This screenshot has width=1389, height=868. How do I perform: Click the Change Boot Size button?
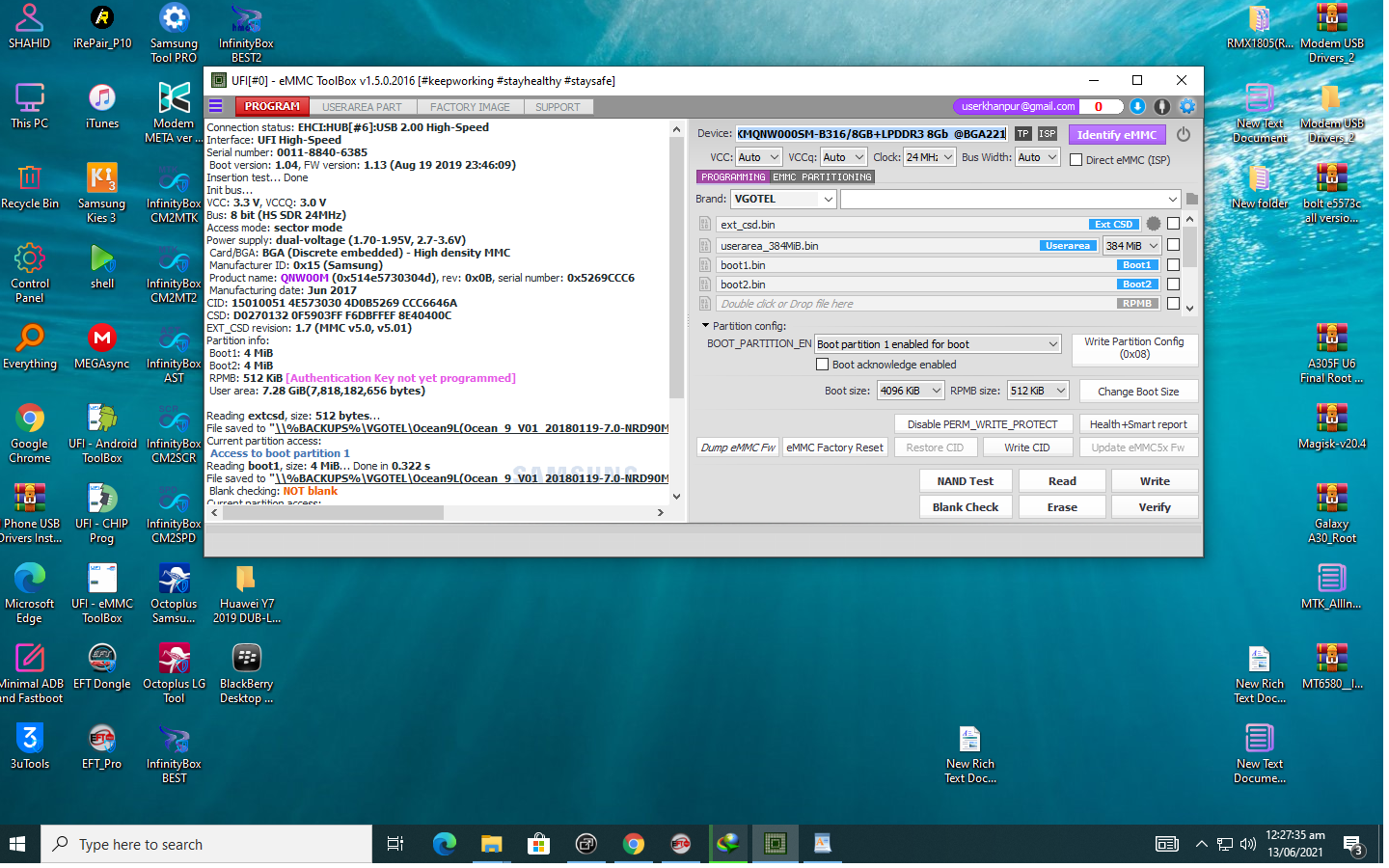1138,392
